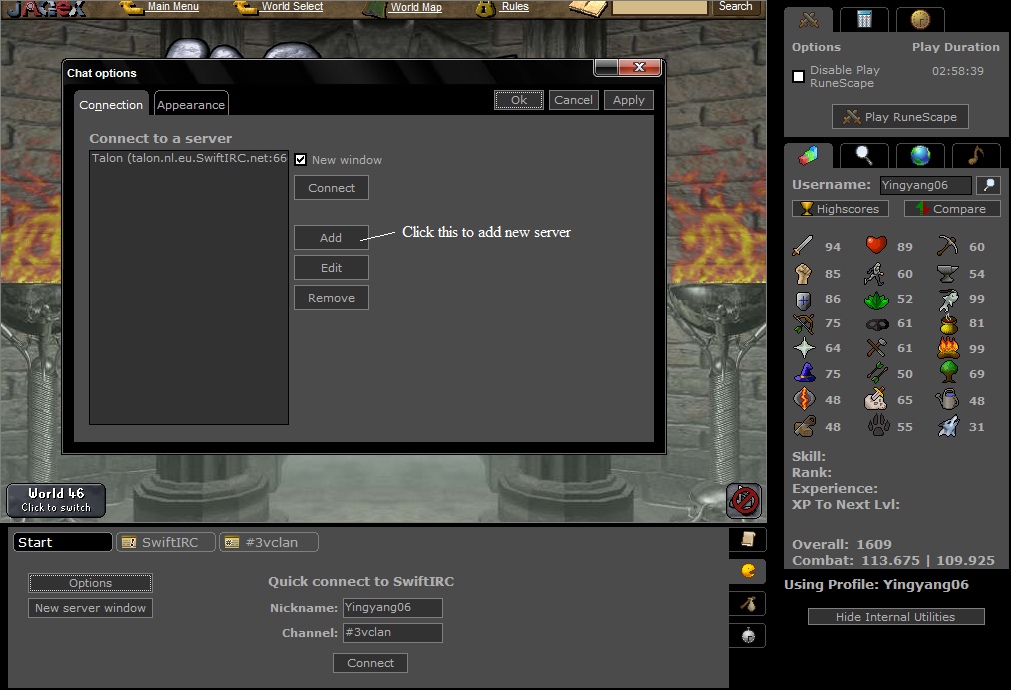Click Cancel in Chat options dialog
This screenshot has width=1011, height=690.
coord(573,100)
